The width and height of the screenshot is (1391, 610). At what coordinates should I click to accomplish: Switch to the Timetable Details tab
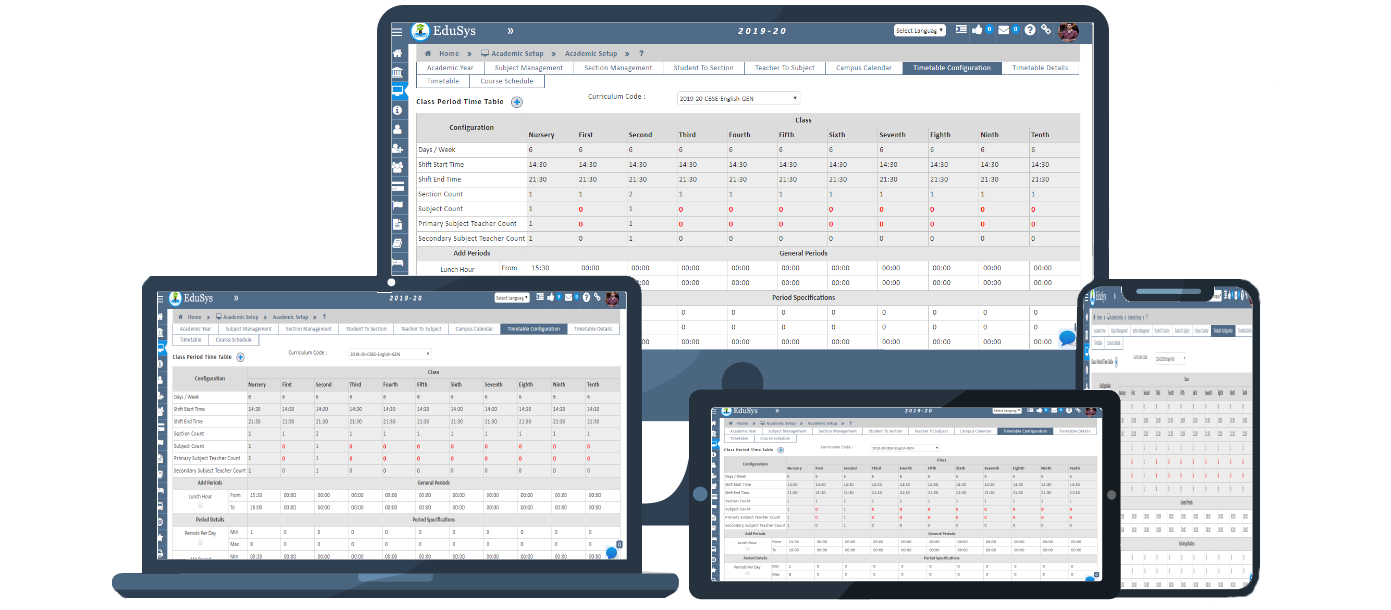click(1040, 68)
